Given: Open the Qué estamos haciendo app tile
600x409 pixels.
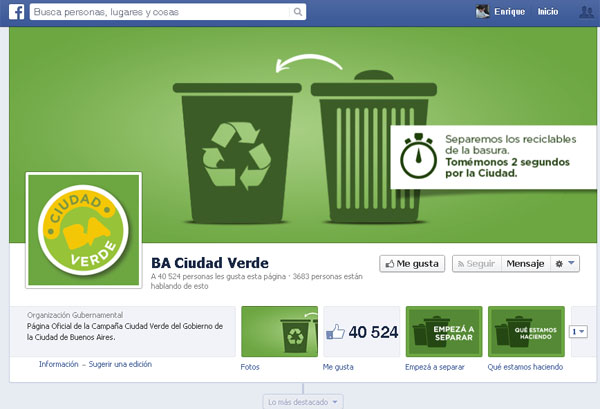Looking at the screenshot, I should click(526, 332).
